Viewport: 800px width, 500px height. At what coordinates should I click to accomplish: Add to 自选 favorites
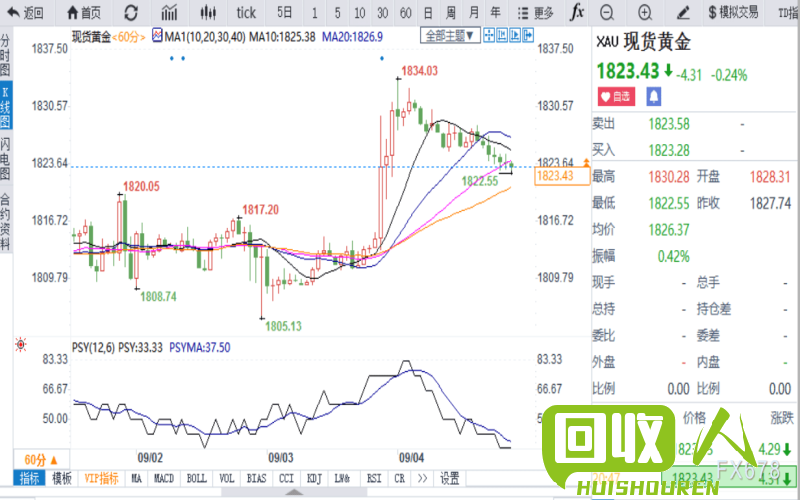[x=616, y=96]
